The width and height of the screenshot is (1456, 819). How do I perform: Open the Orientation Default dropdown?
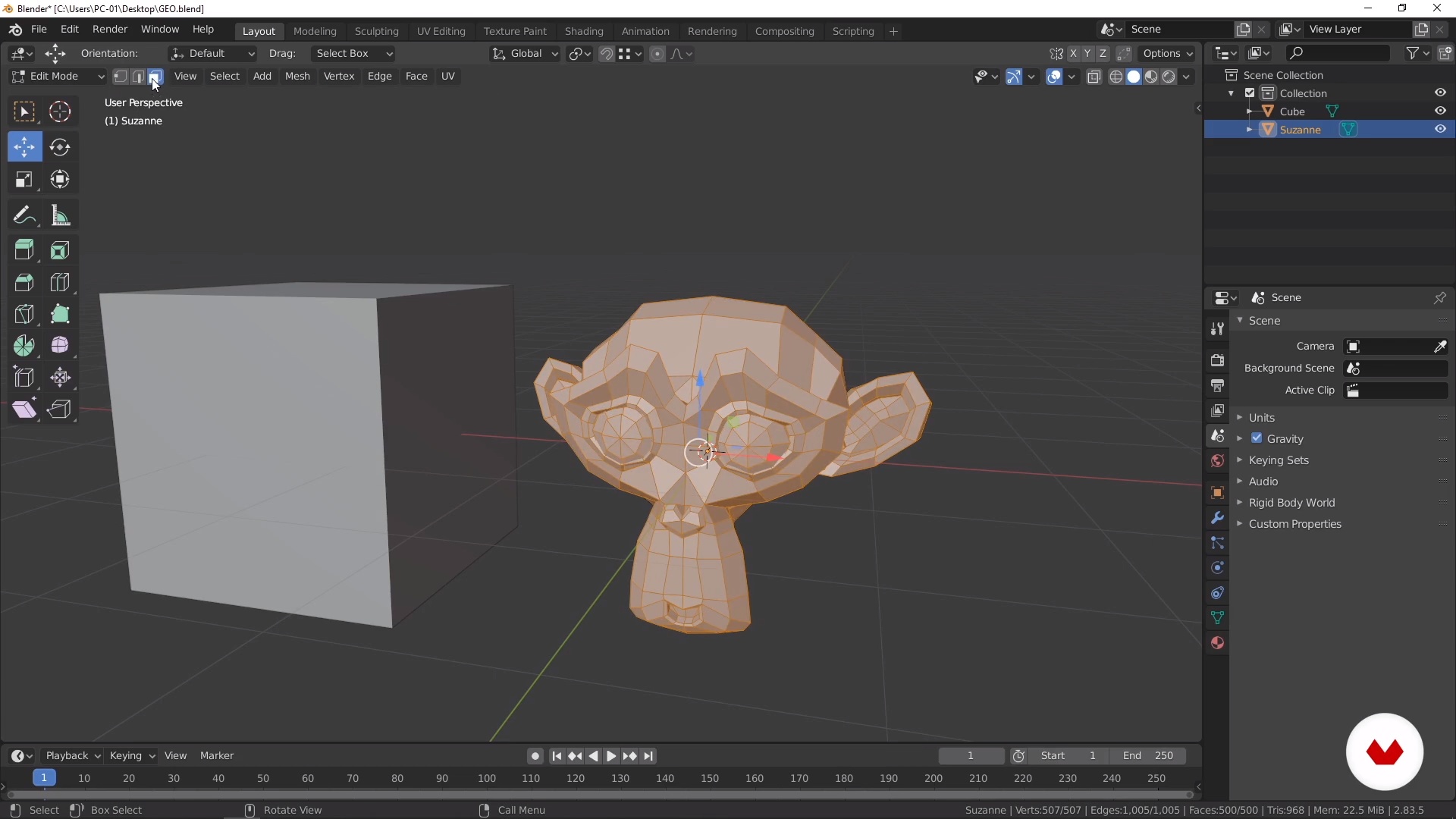coord(212,54)
